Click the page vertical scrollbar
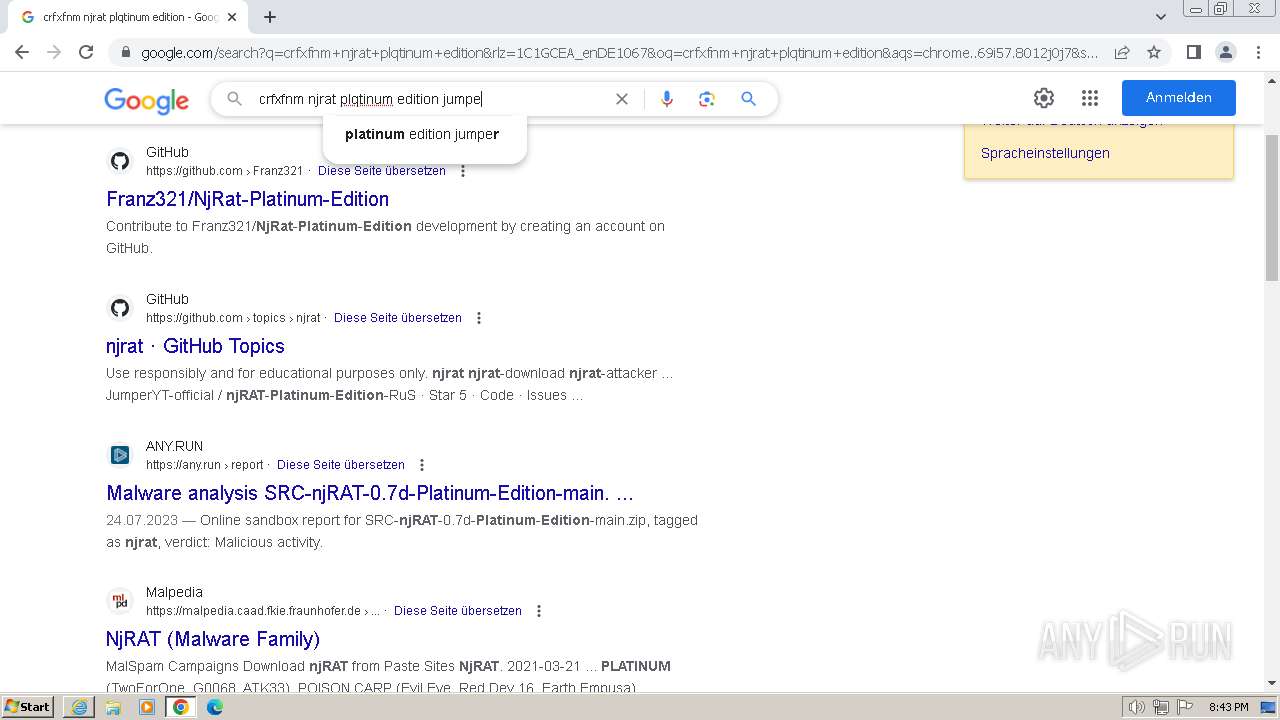1280x720 pixels. (x=1272, y=207)
